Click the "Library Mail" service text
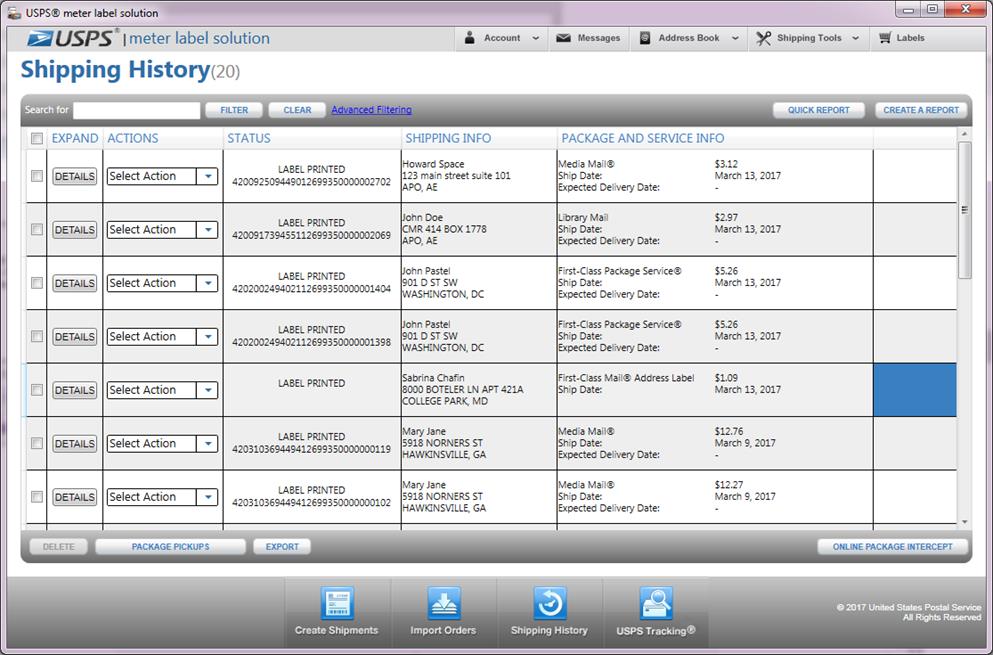Screen dimensions: 993x655 pos(583,217)
